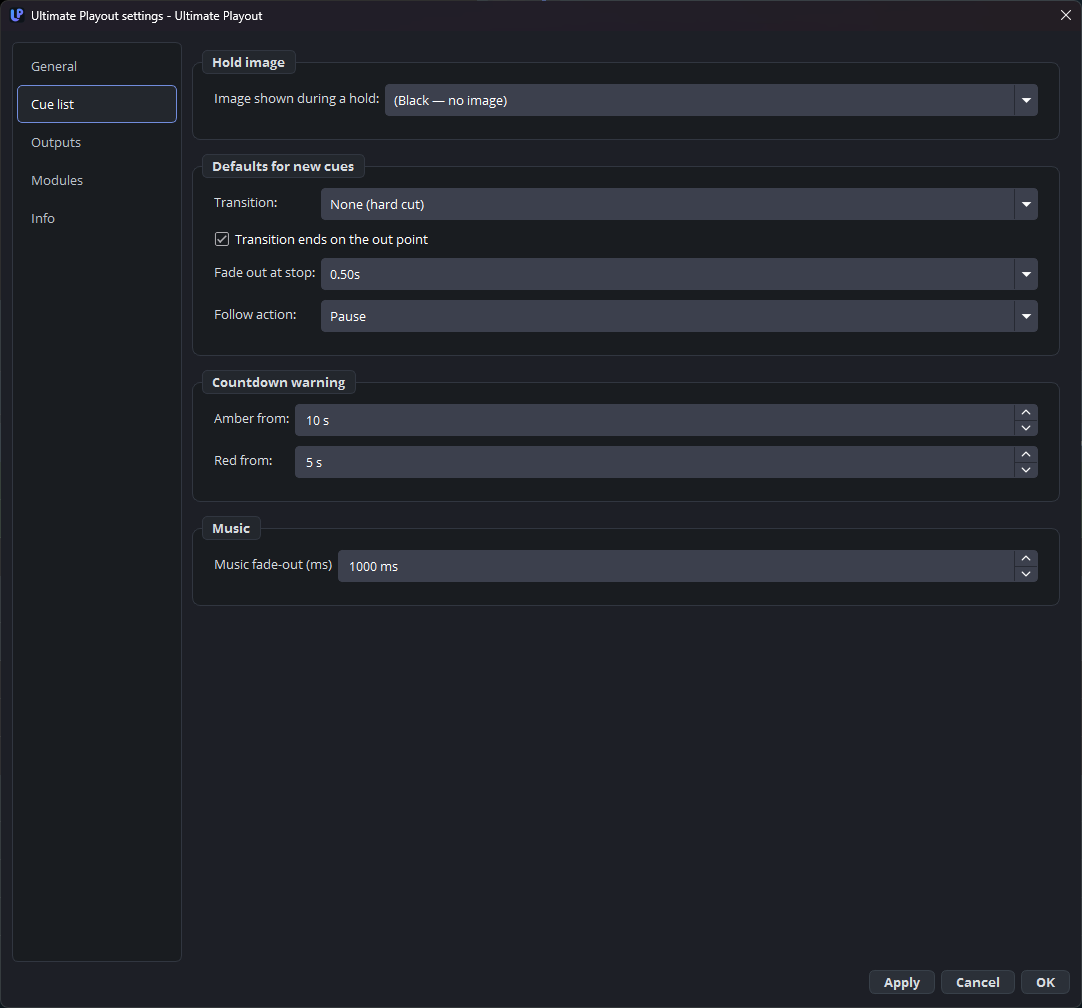
Task: Click the Music group heading
Action: point(230,528)
